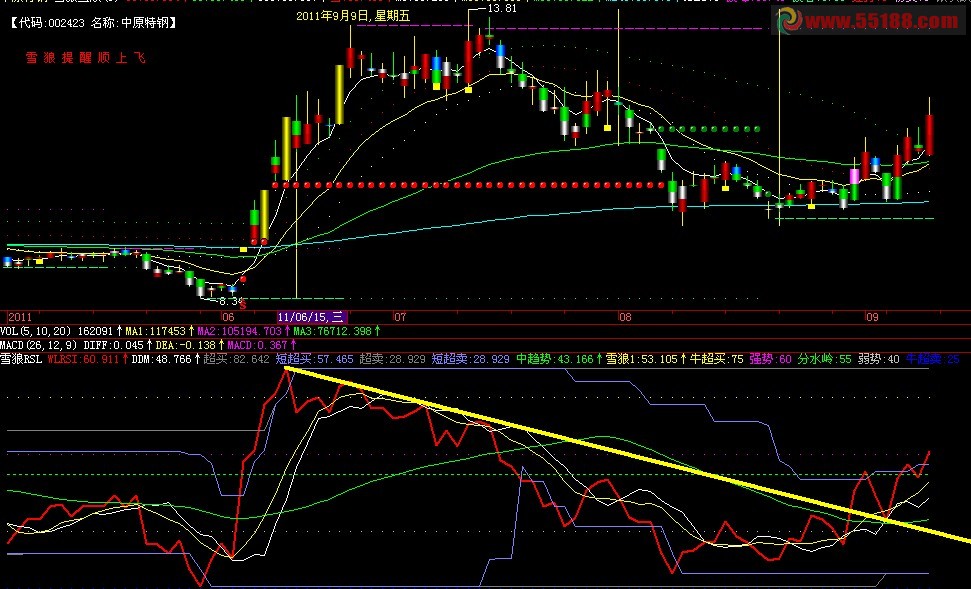Click the DIFF:0.045 value
The width and height of the screenshot is (971, 589).
click(x=113, y=345)
